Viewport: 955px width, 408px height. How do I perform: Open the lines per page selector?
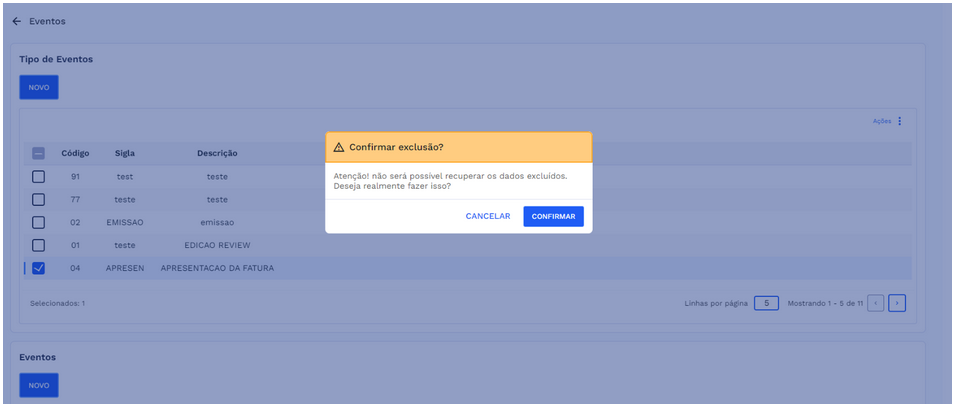(766, 303)
